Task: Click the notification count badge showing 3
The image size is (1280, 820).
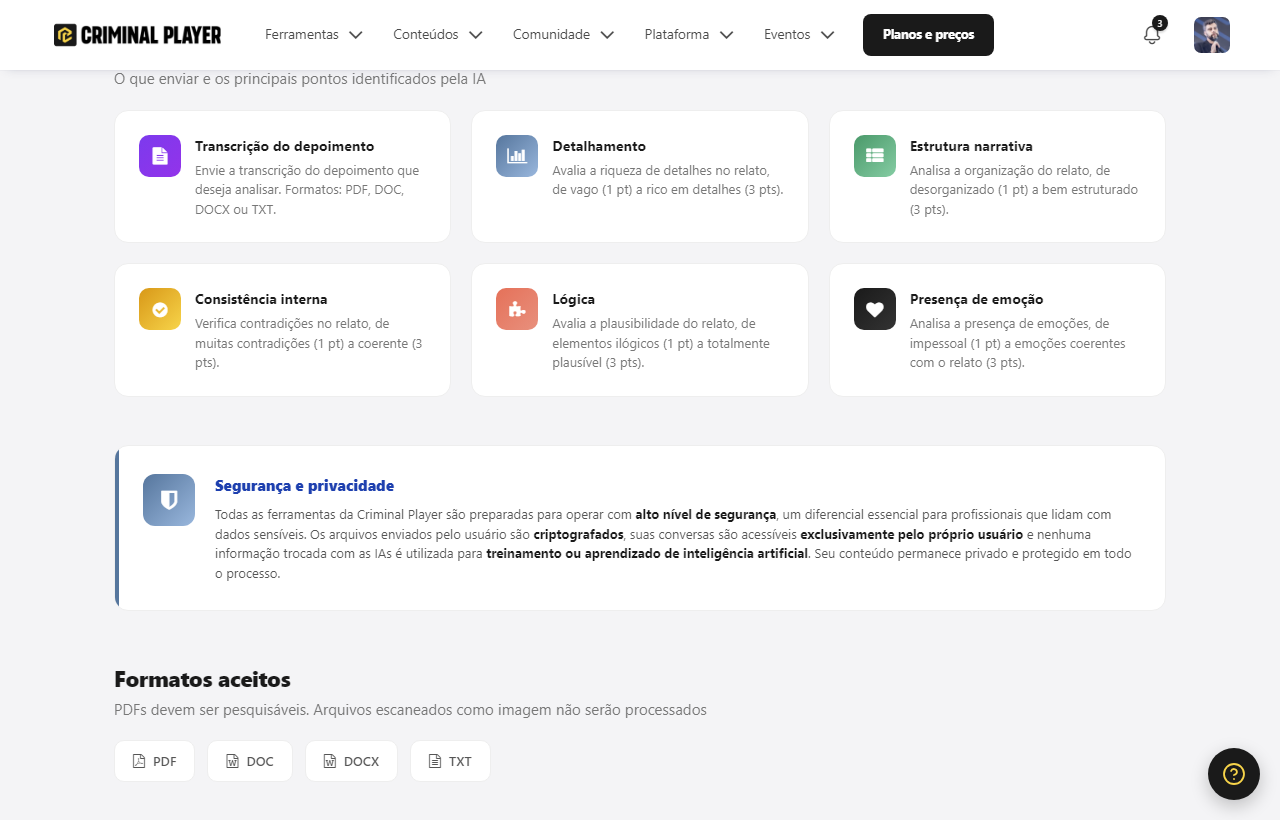Action: [x=1160, y=23]
